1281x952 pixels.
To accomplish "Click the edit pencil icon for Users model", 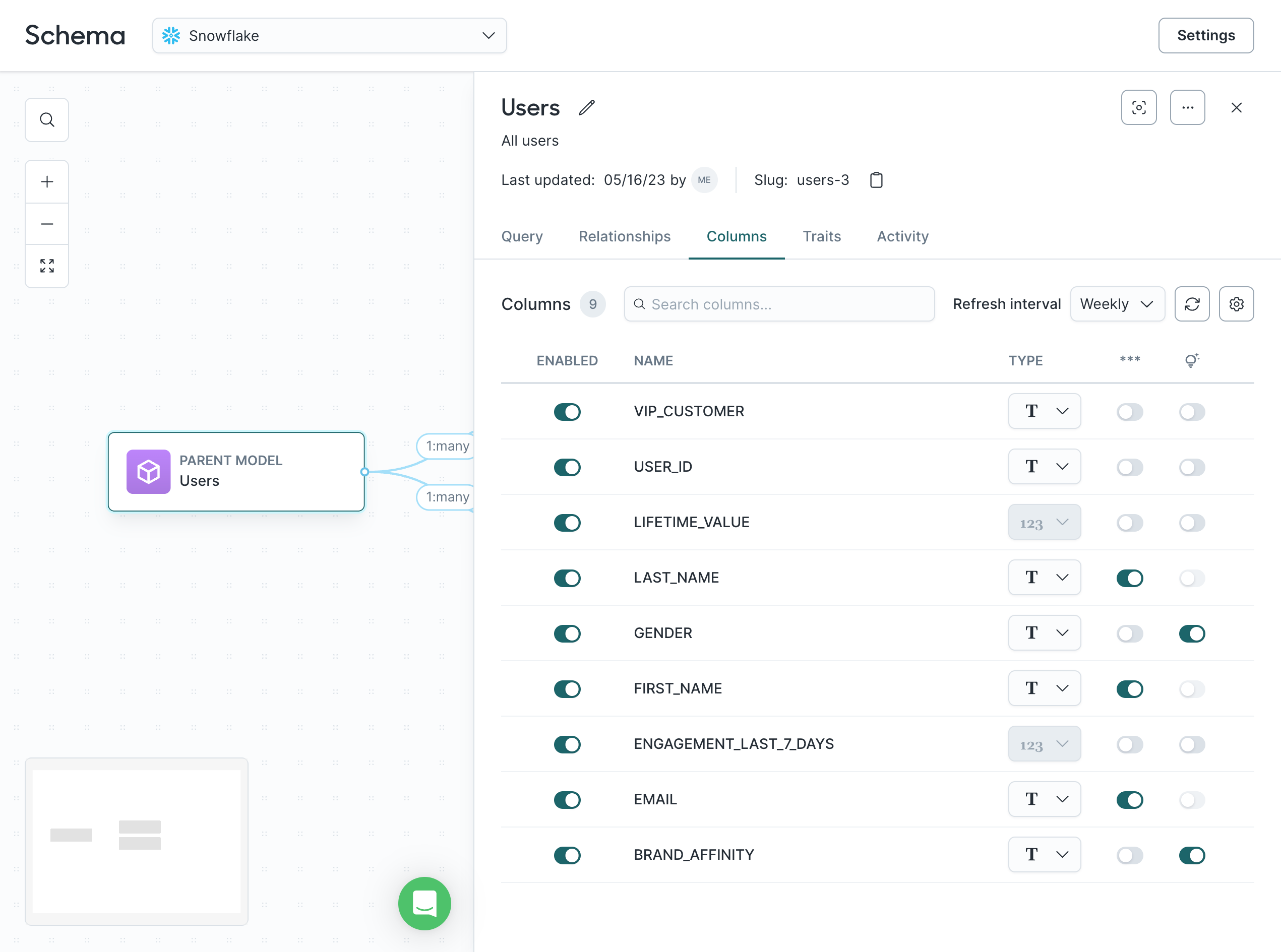I will click(x=587, y=107).
